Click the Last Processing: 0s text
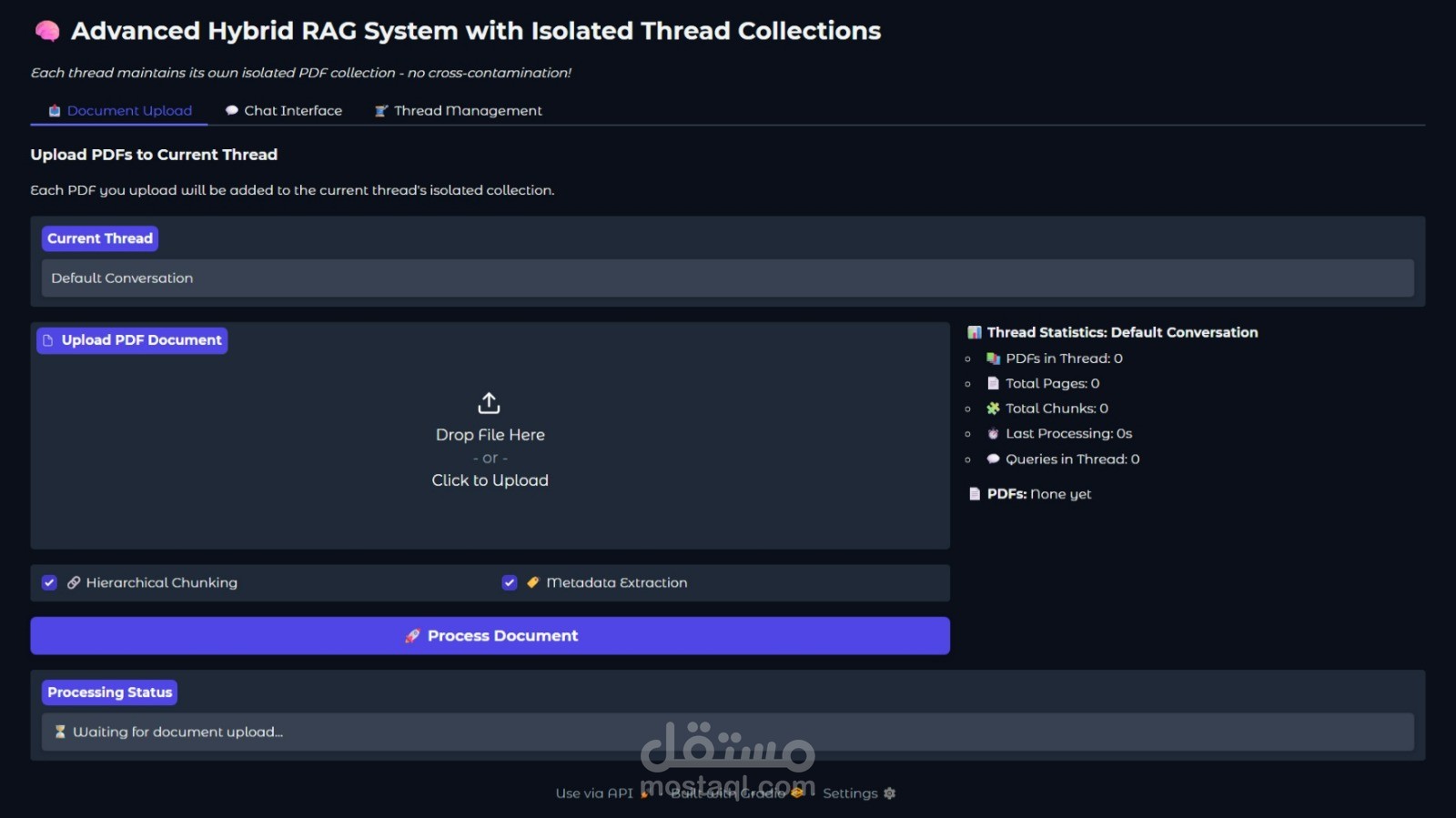This screenshot has height=818, width=1456. (x=1068, y=434)
